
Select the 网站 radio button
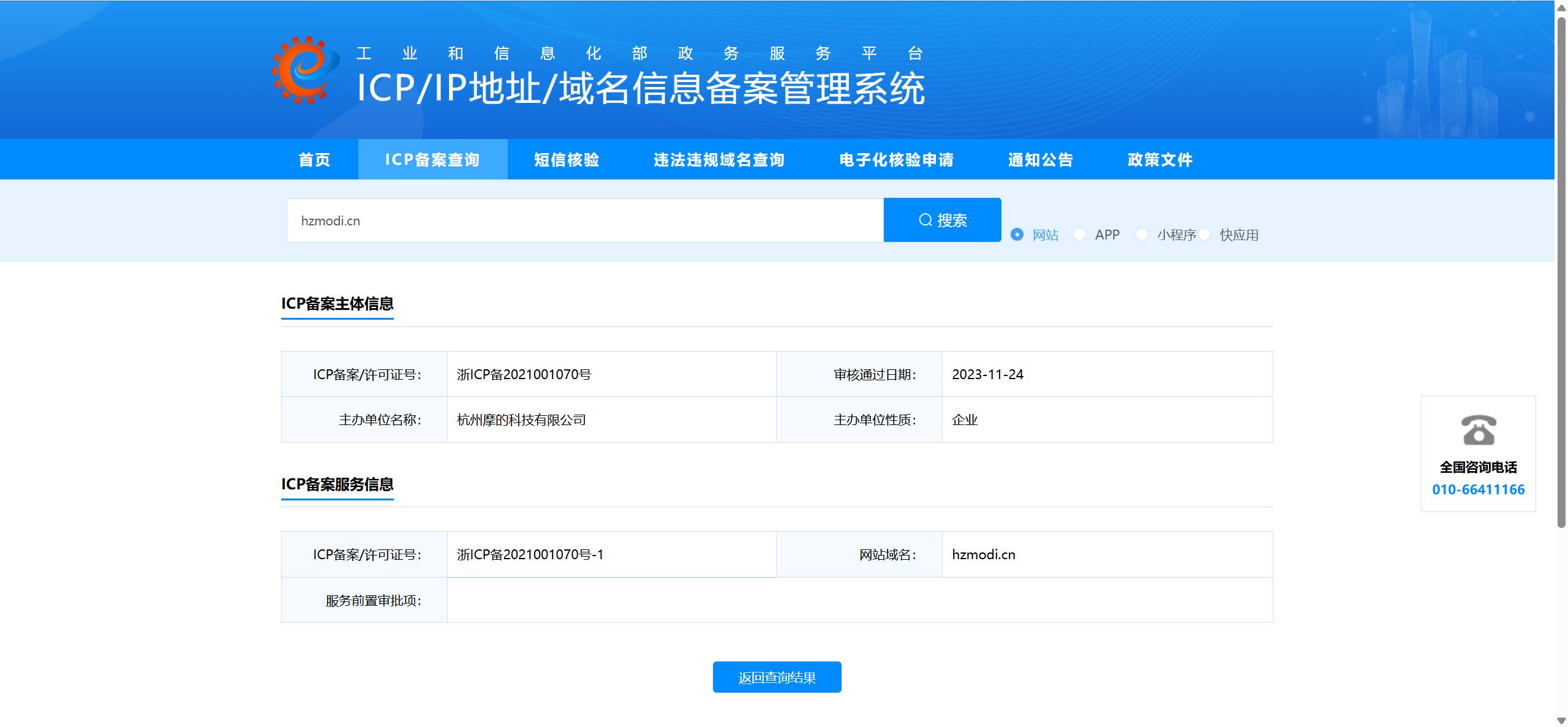point(1017,235)
